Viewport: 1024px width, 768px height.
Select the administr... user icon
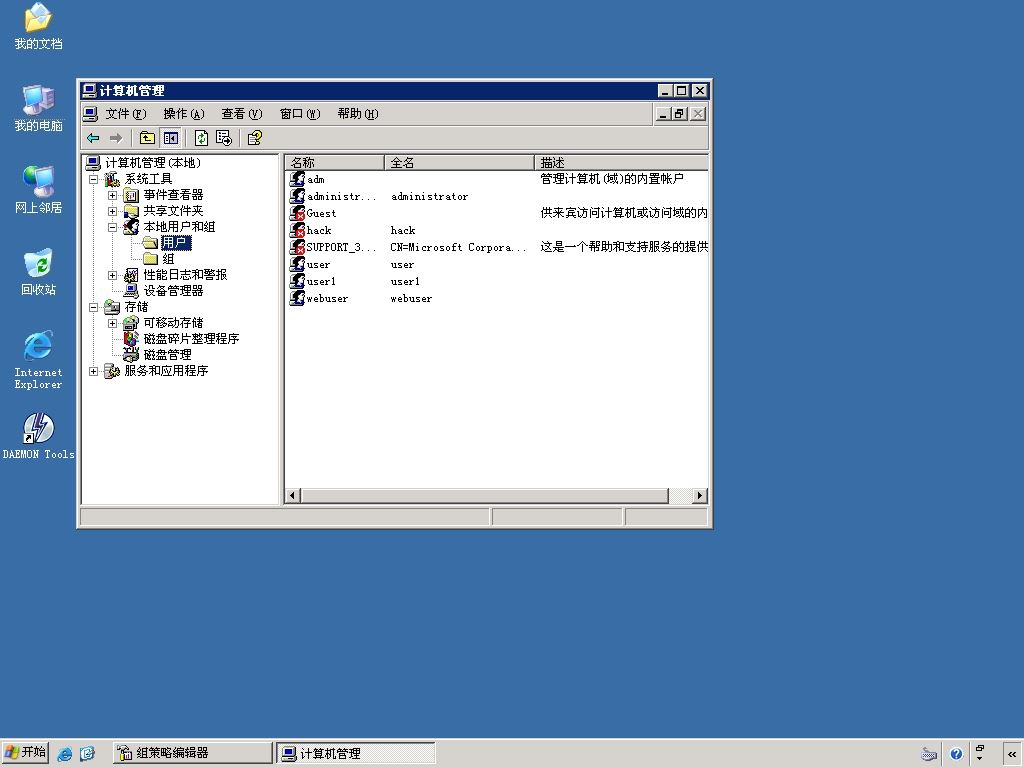click(297, 195)
